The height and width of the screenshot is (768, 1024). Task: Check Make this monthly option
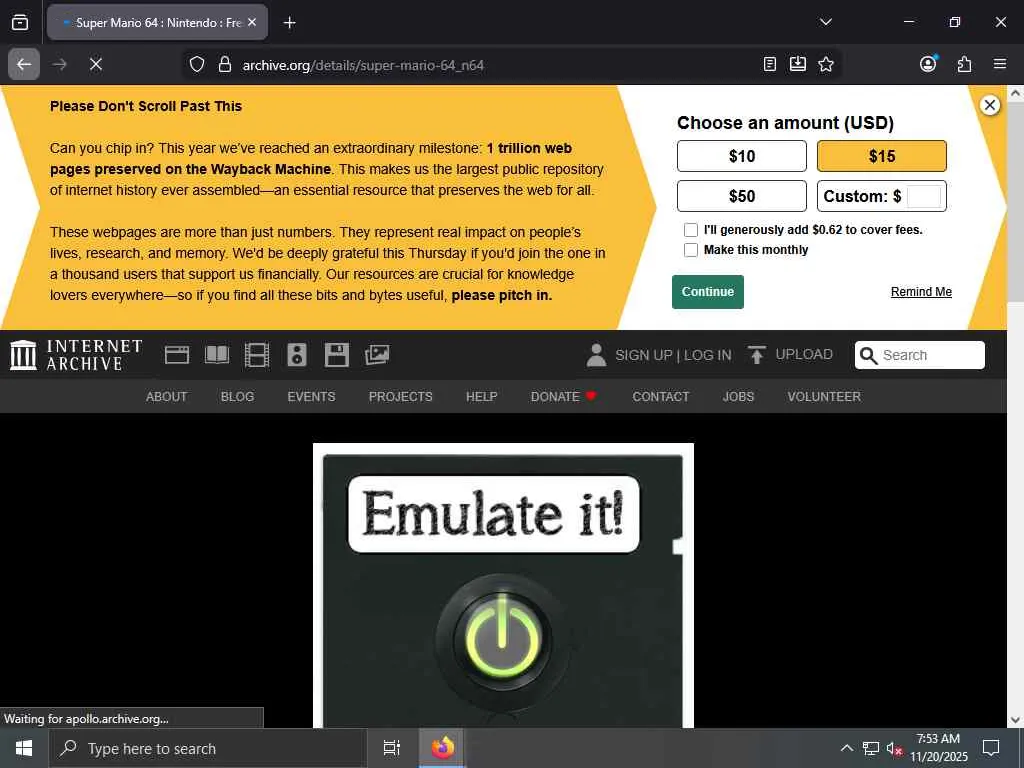(690, 250)
